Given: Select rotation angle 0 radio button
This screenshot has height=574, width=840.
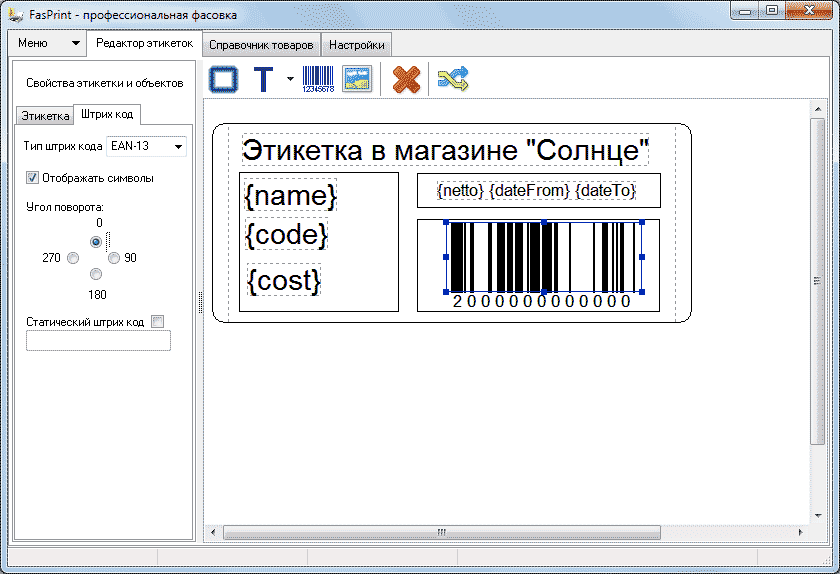Looking at the screenshot, I should 96,242.
